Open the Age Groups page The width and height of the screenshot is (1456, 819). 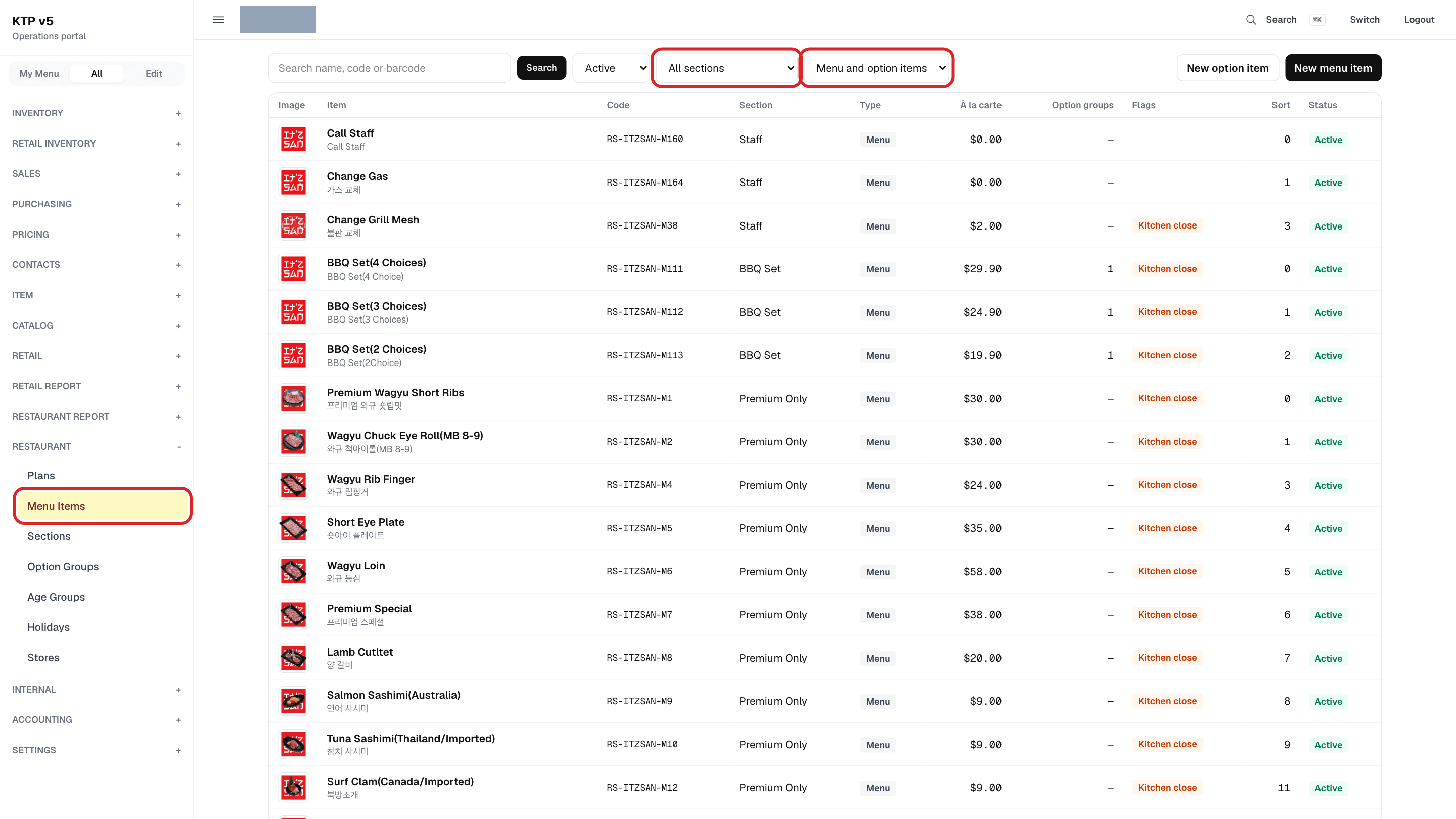(56, 597)
